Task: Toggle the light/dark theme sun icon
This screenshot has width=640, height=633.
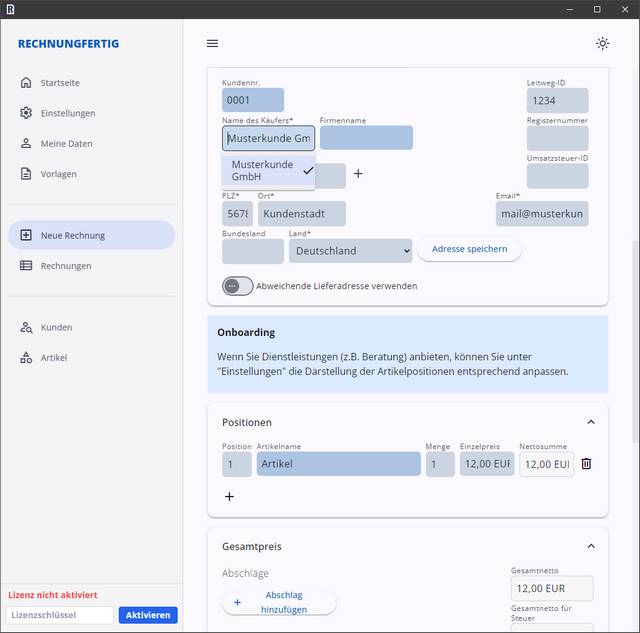Action: coord(602,44)
